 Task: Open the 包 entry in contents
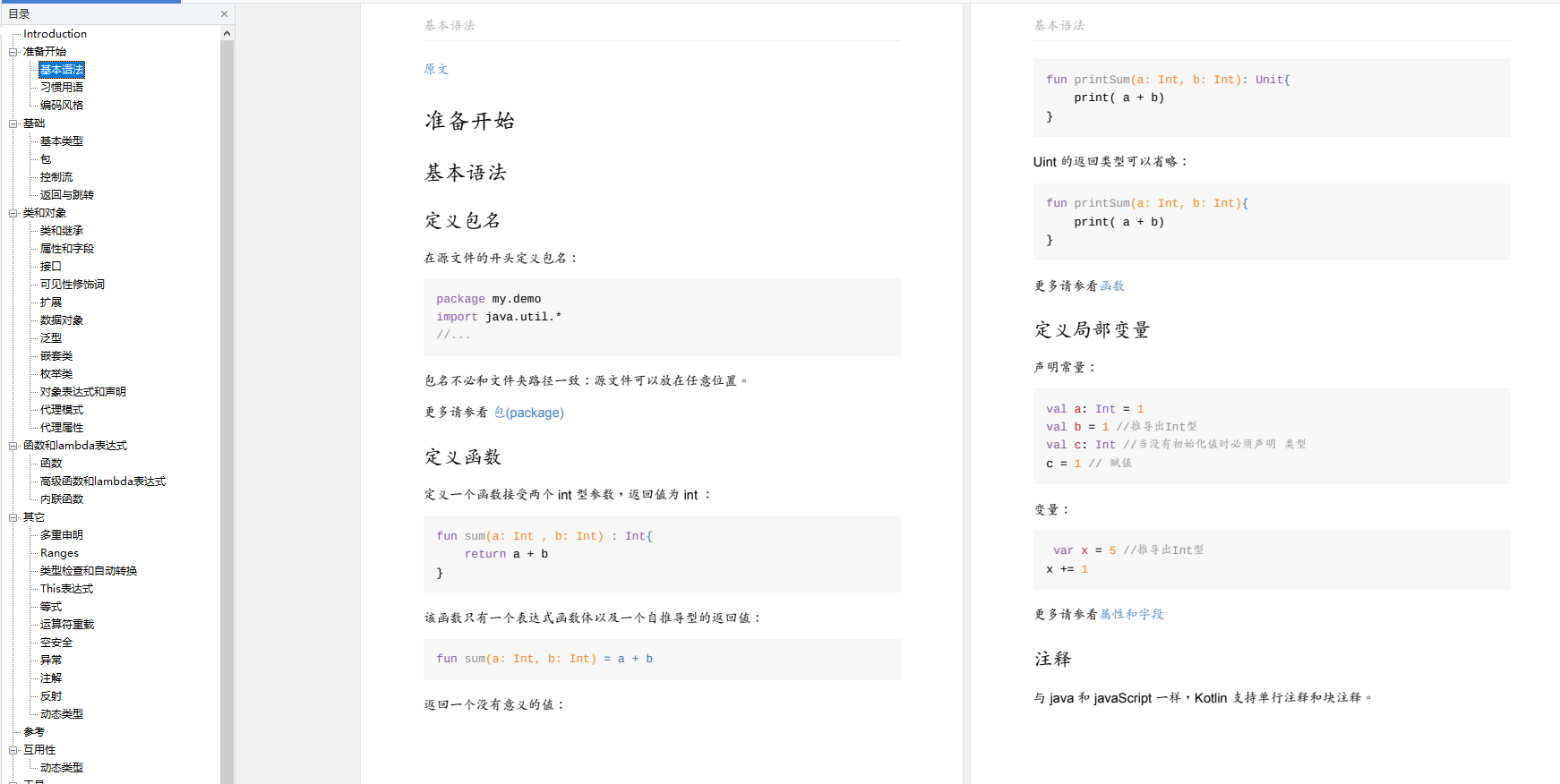click(x=46, y=159)
